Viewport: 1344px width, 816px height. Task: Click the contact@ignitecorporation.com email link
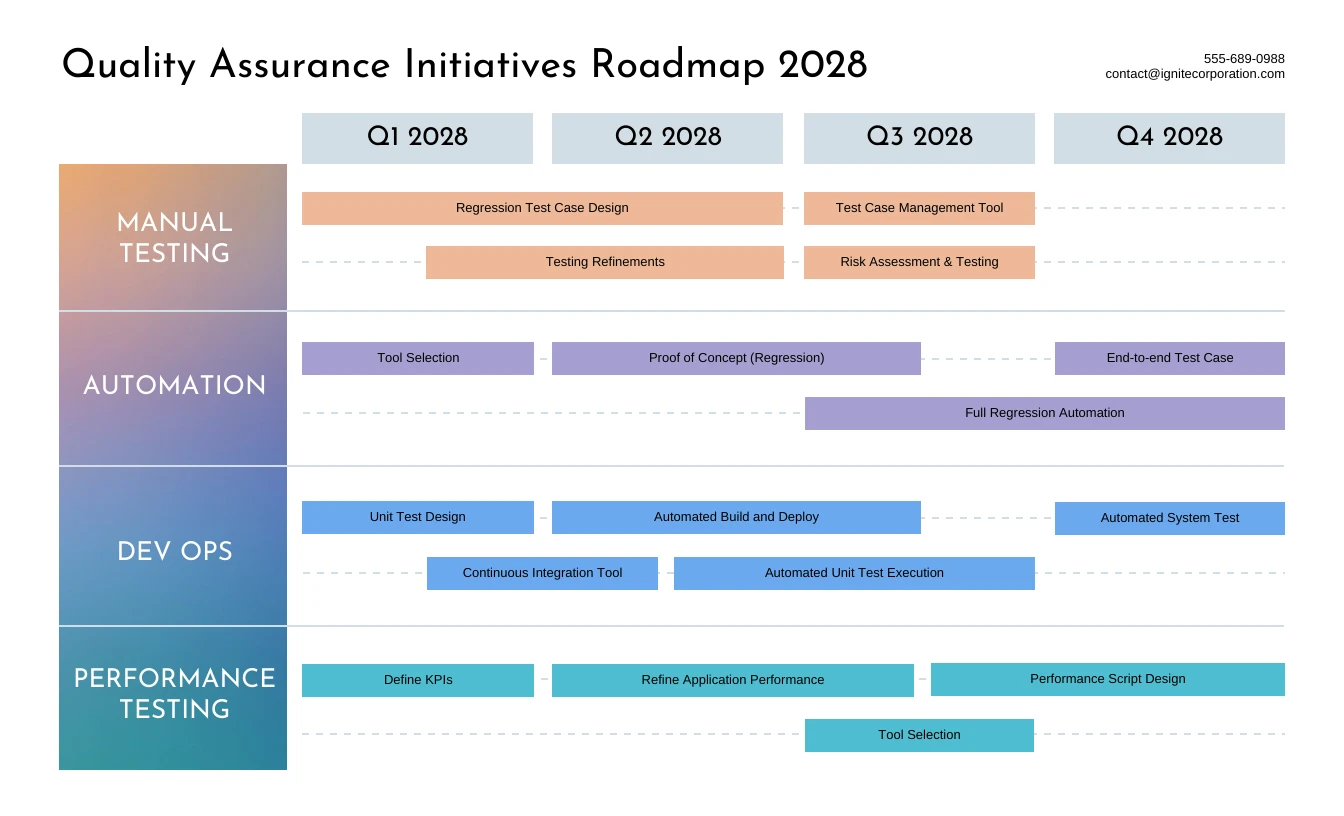(x=1194, y=73)
